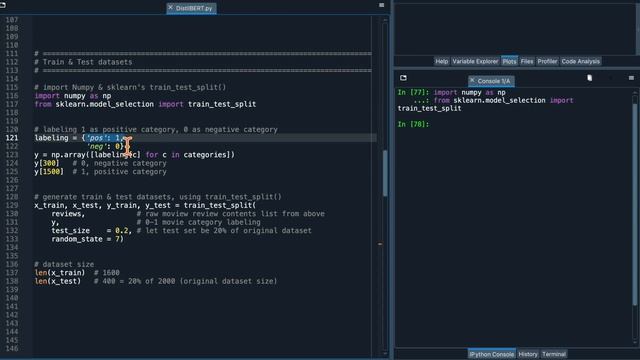640x360 pixels.
Task: Switch to the Terminal bottom tab
Action: (553, 354)
